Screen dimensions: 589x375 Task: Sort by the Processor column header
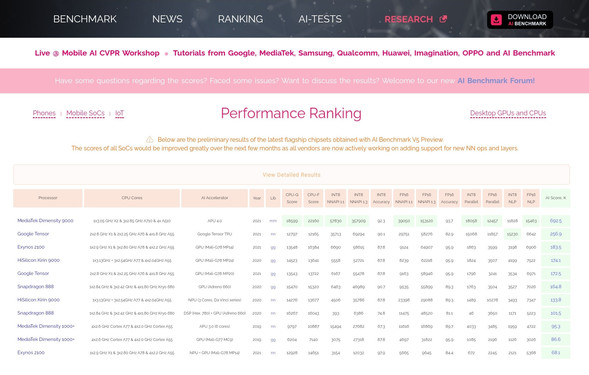(48, 198)
